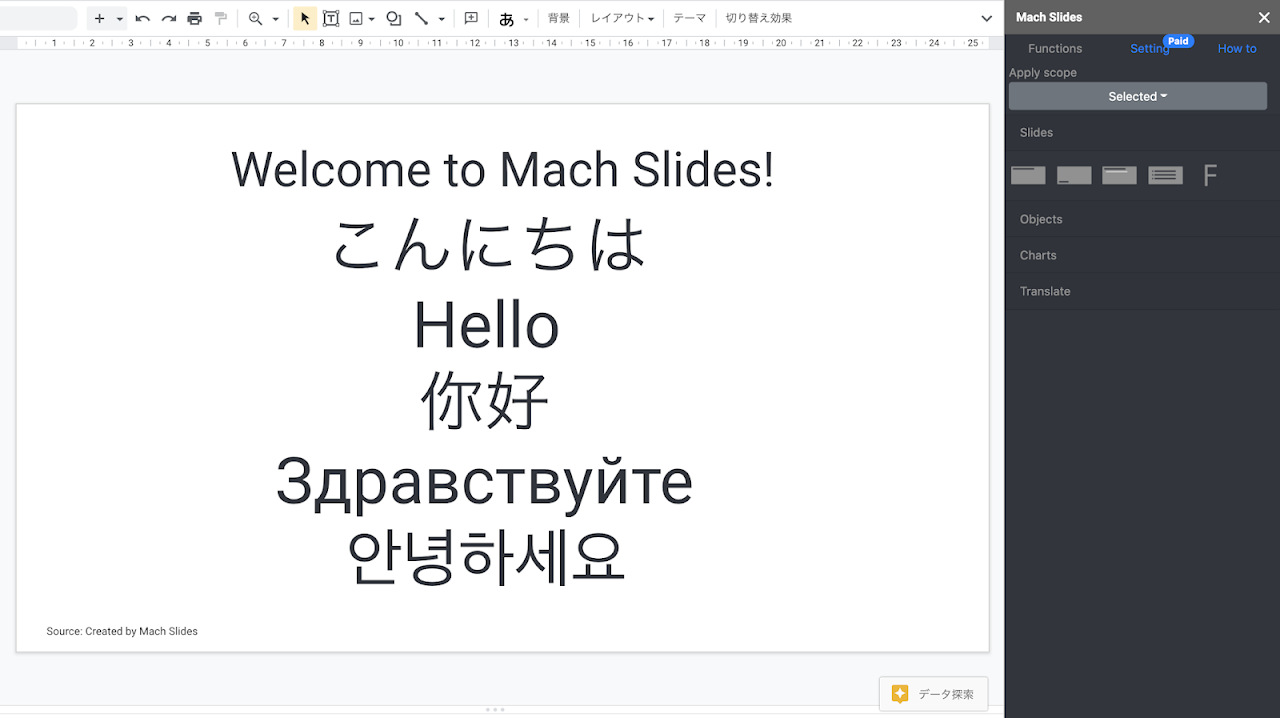Expand the Translate section
The image size is (1280, 718).
pos(1142,291)
